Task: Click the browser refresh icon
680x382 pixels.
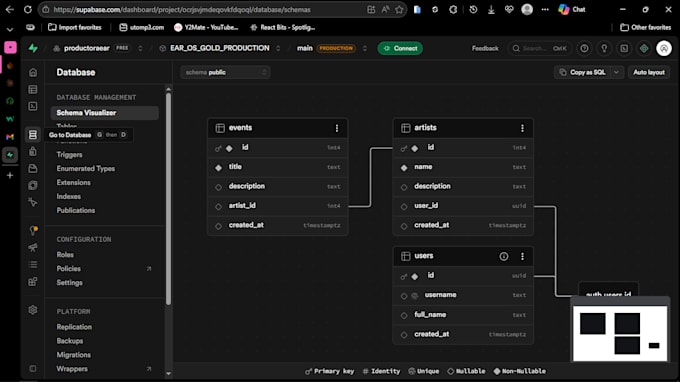Action: point(28,9)
